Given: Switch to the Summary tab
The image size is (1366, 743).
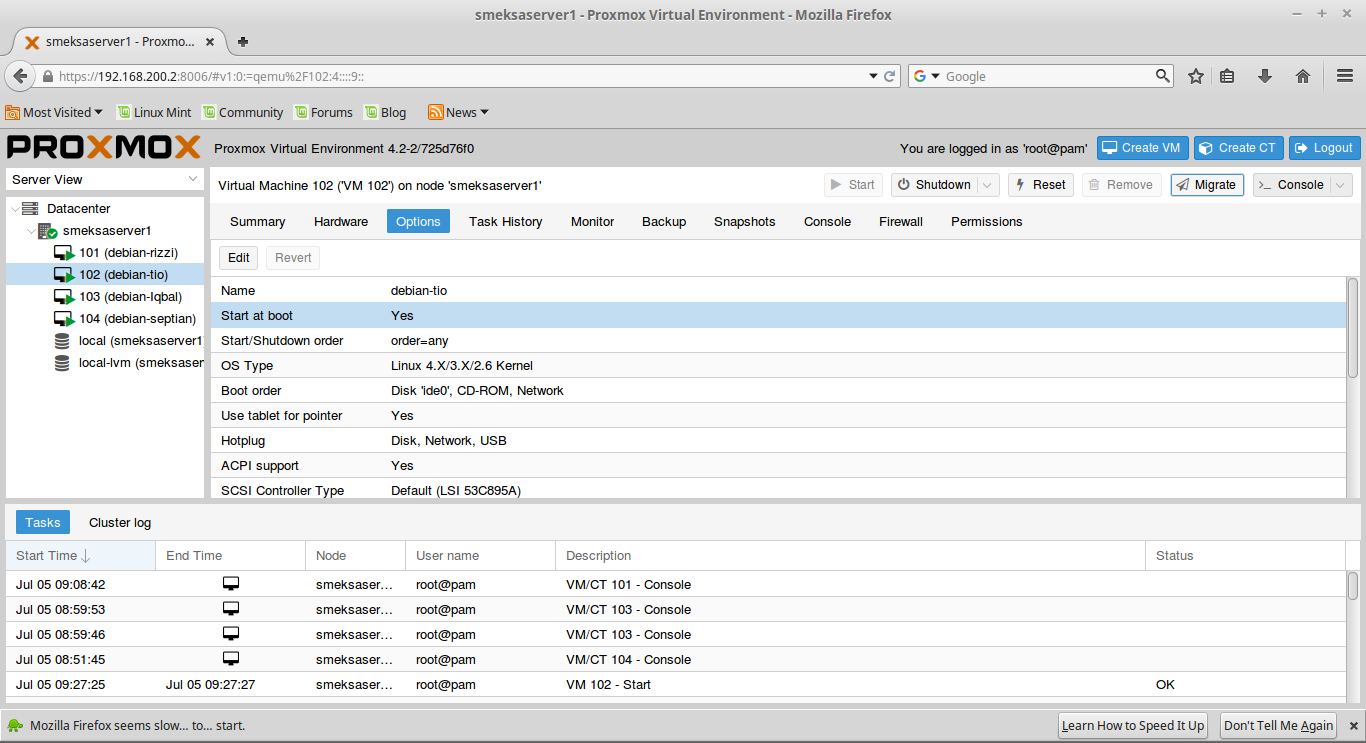Looking at the screenshot, I should (x=257, y=222).
